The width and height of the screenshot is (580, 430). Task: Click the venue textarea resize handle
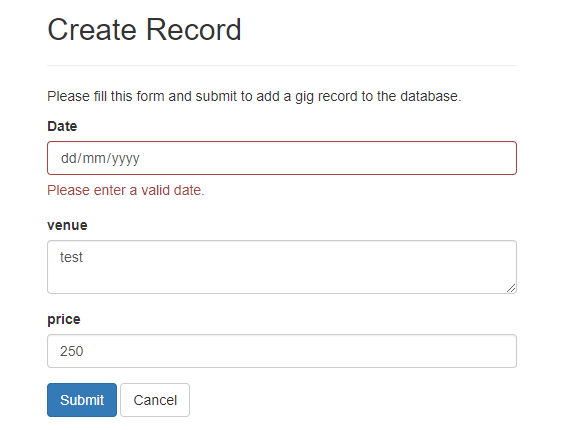point(511,288)
